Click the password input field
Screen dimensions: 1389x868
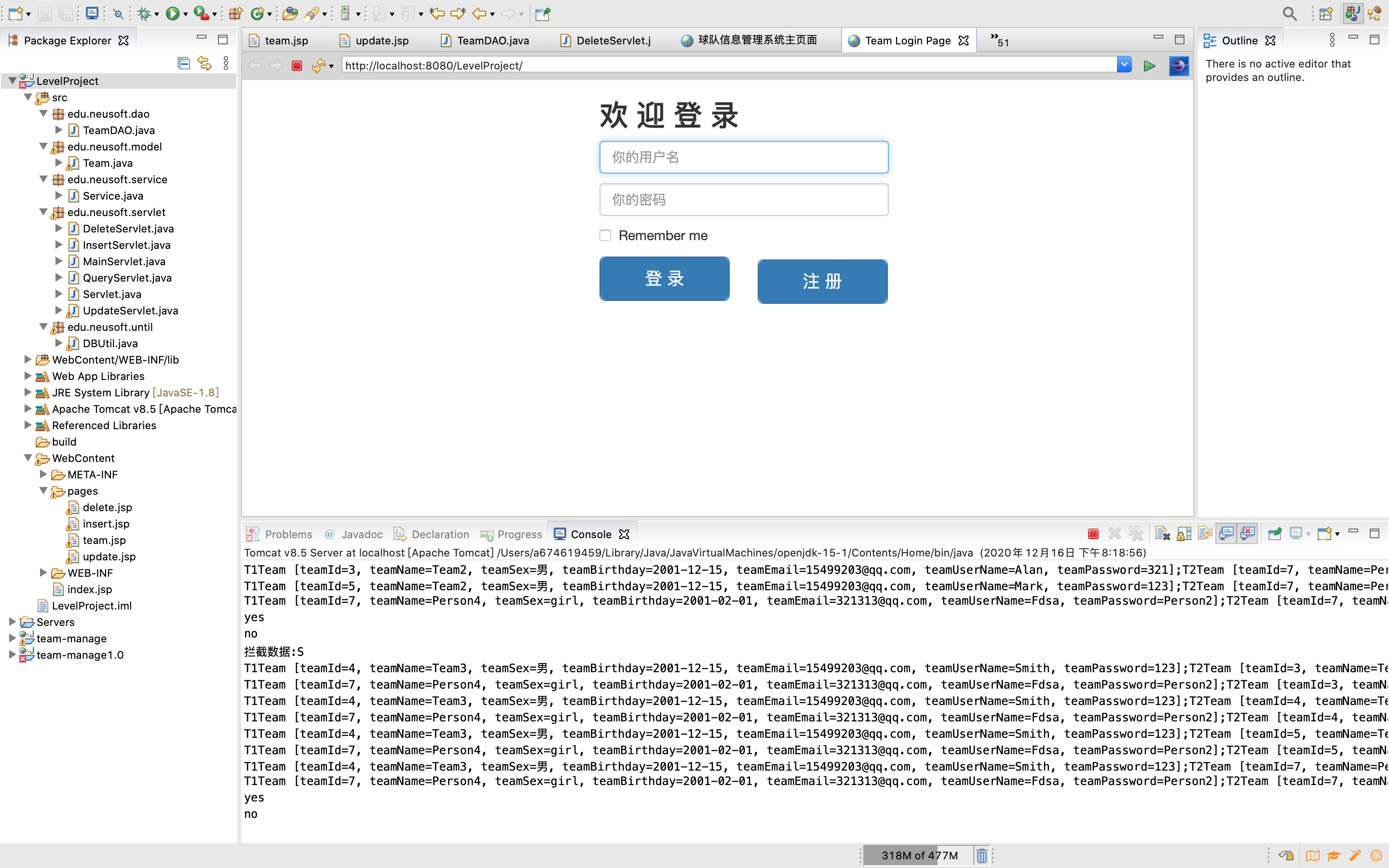click(743, 200)
